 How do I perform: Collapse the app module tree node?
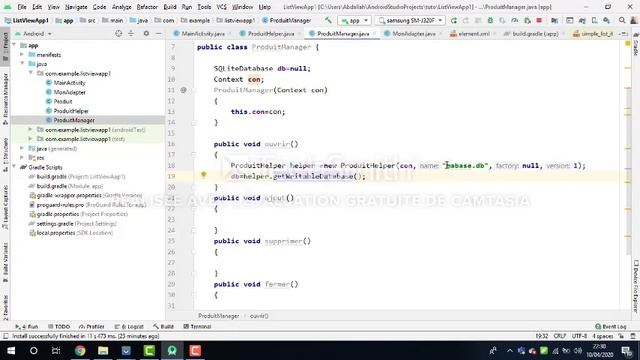15,45
